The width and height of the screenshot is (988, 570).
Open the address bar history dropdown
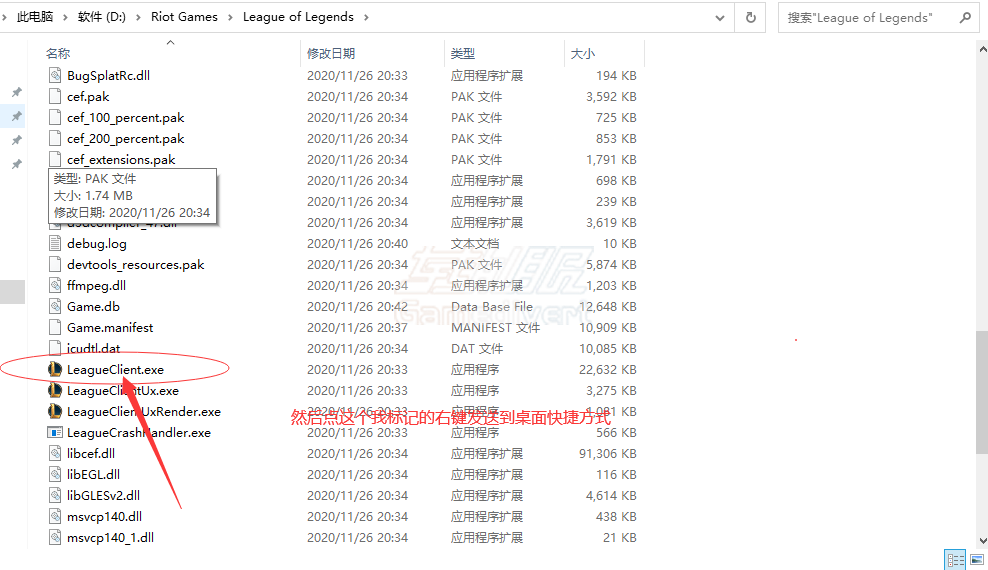720,18
